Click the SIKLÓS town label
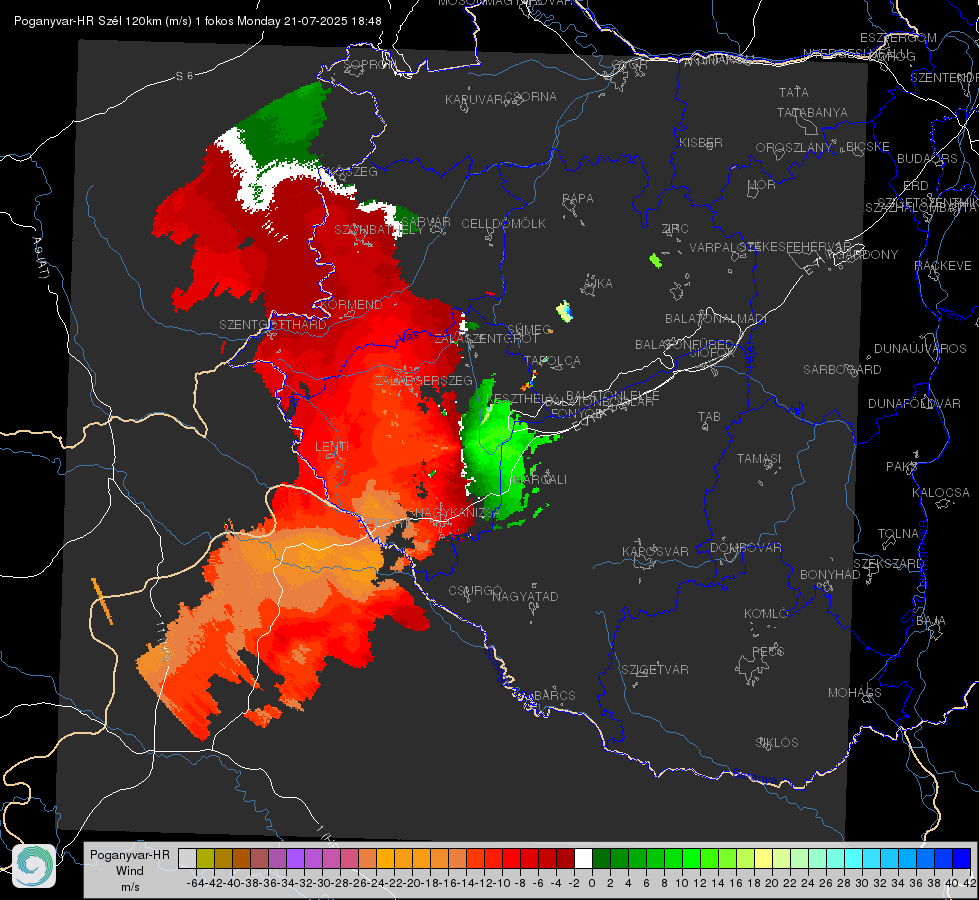The height and width of the screenshot is (900, 979). tap(777, 743)
